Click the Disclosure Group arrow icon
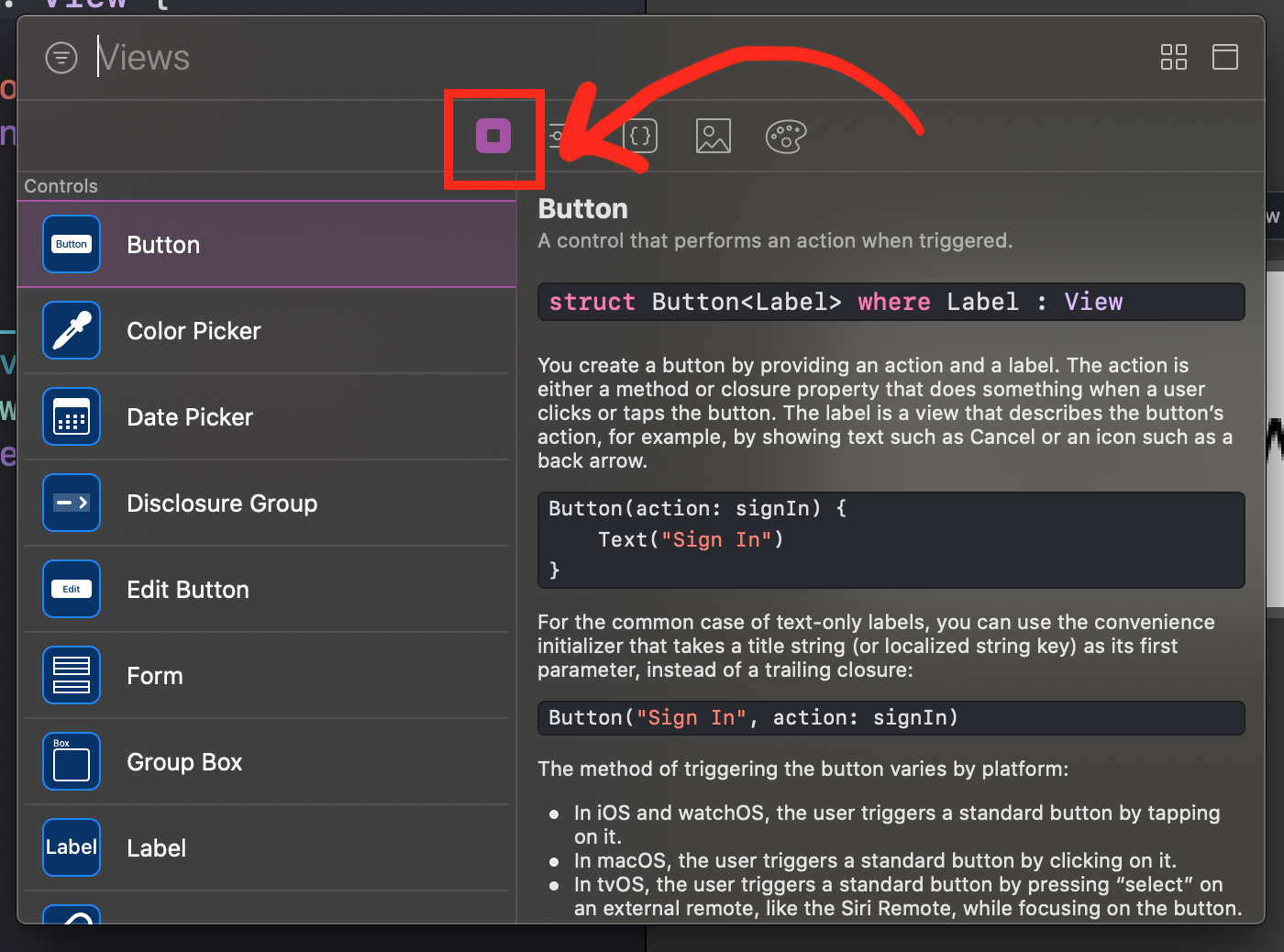 (72, 503)
